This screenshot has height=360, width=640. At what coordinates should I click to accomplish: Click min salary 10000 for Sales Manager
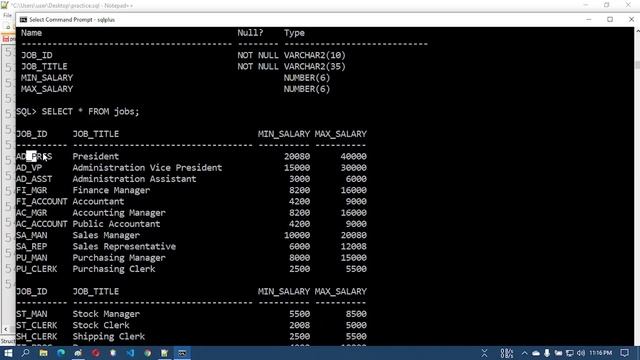coord(297,236)
